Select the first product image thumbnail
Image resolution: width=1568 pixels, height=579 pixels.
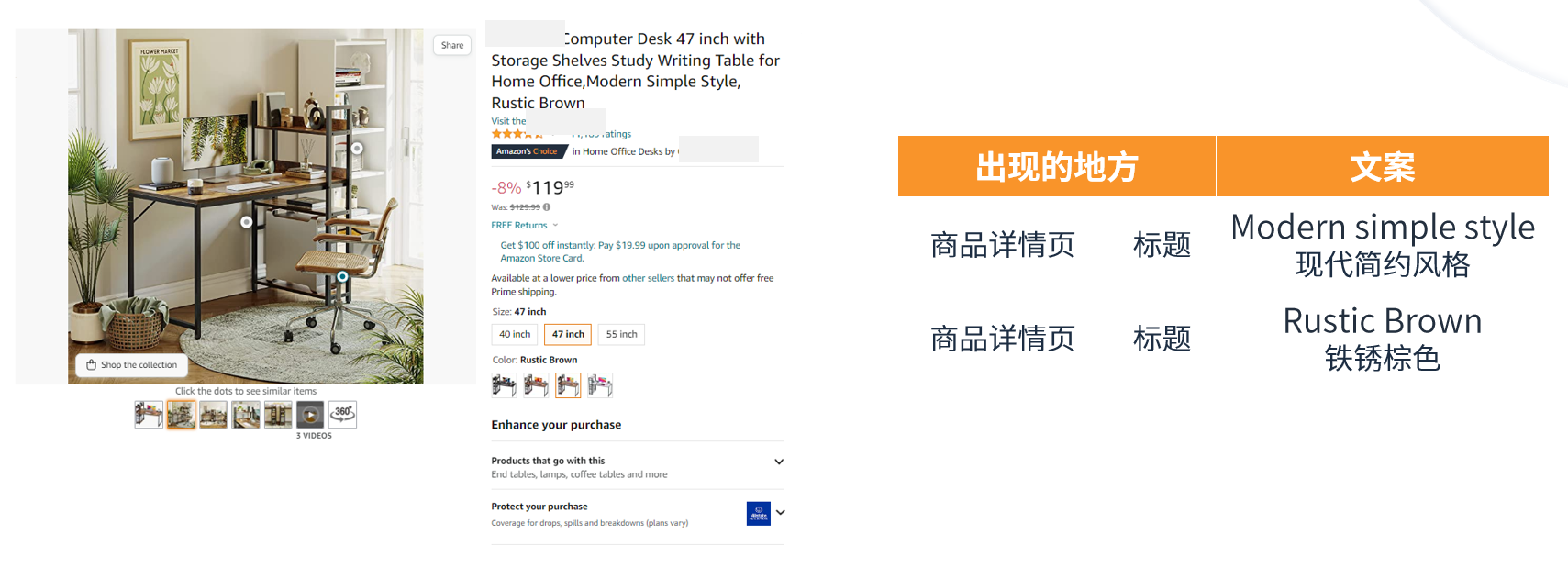(149, 415)
